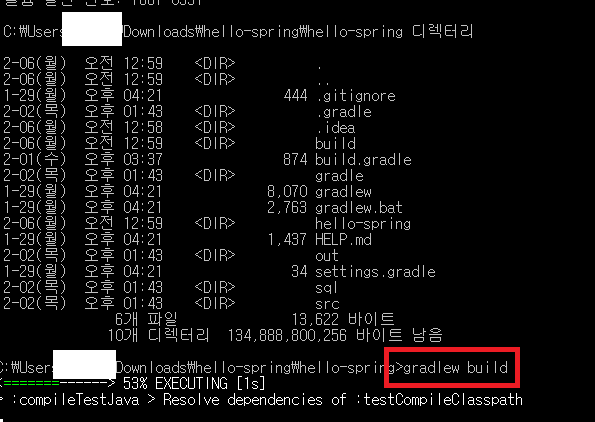Select the src directory entry

pyautogui.click(x=327, y=304)
